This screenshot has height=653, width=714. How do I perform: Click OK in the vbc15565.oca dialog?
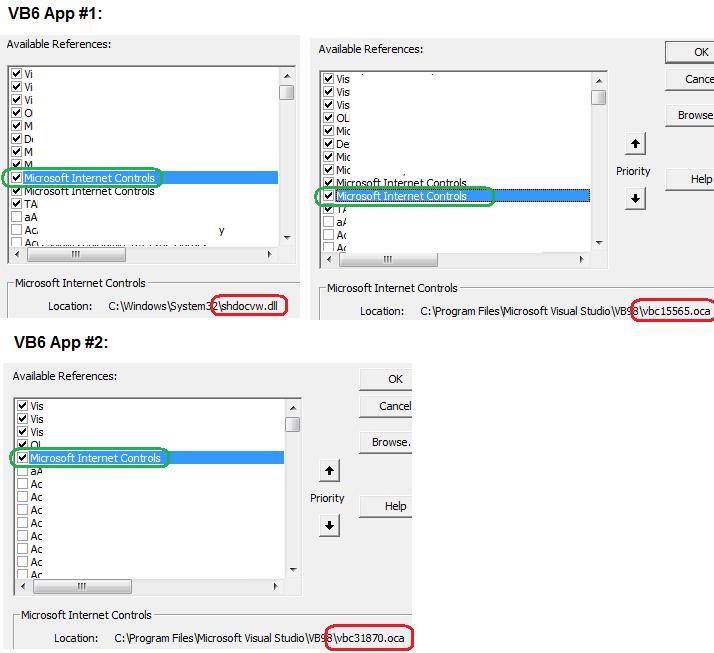[700, 52]
